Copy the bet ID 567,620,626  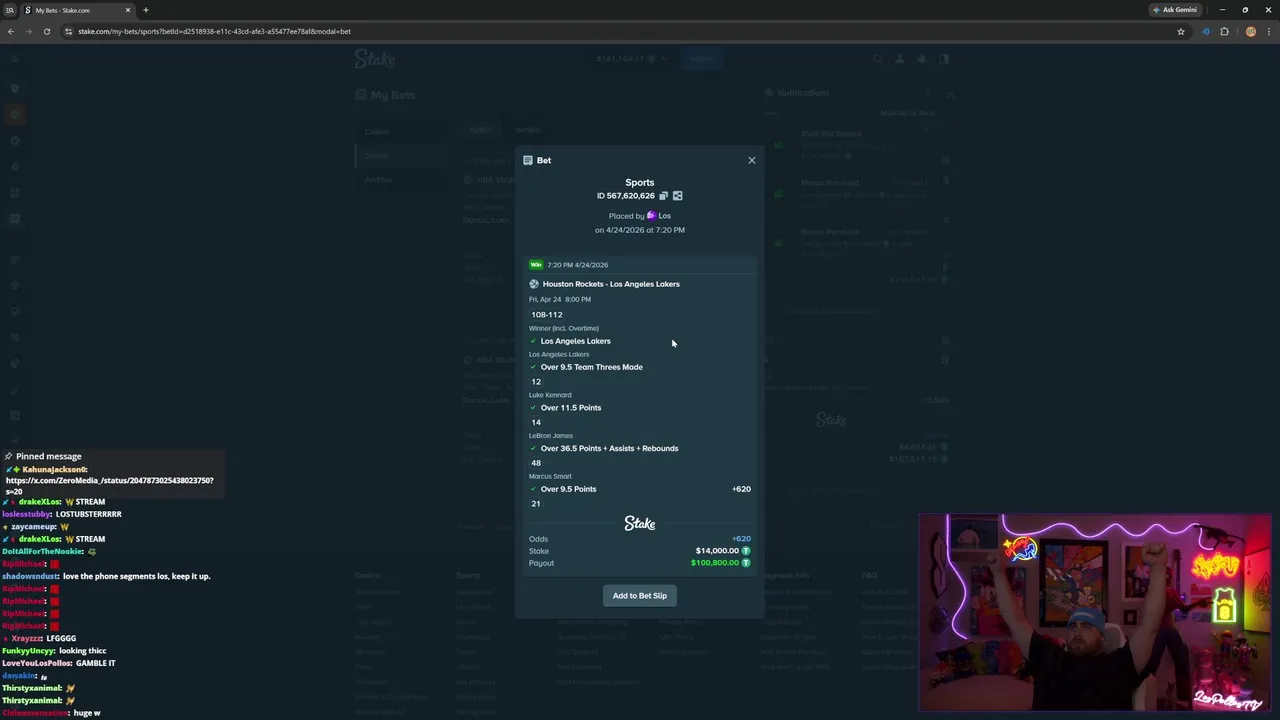click(x=663, y=196)
